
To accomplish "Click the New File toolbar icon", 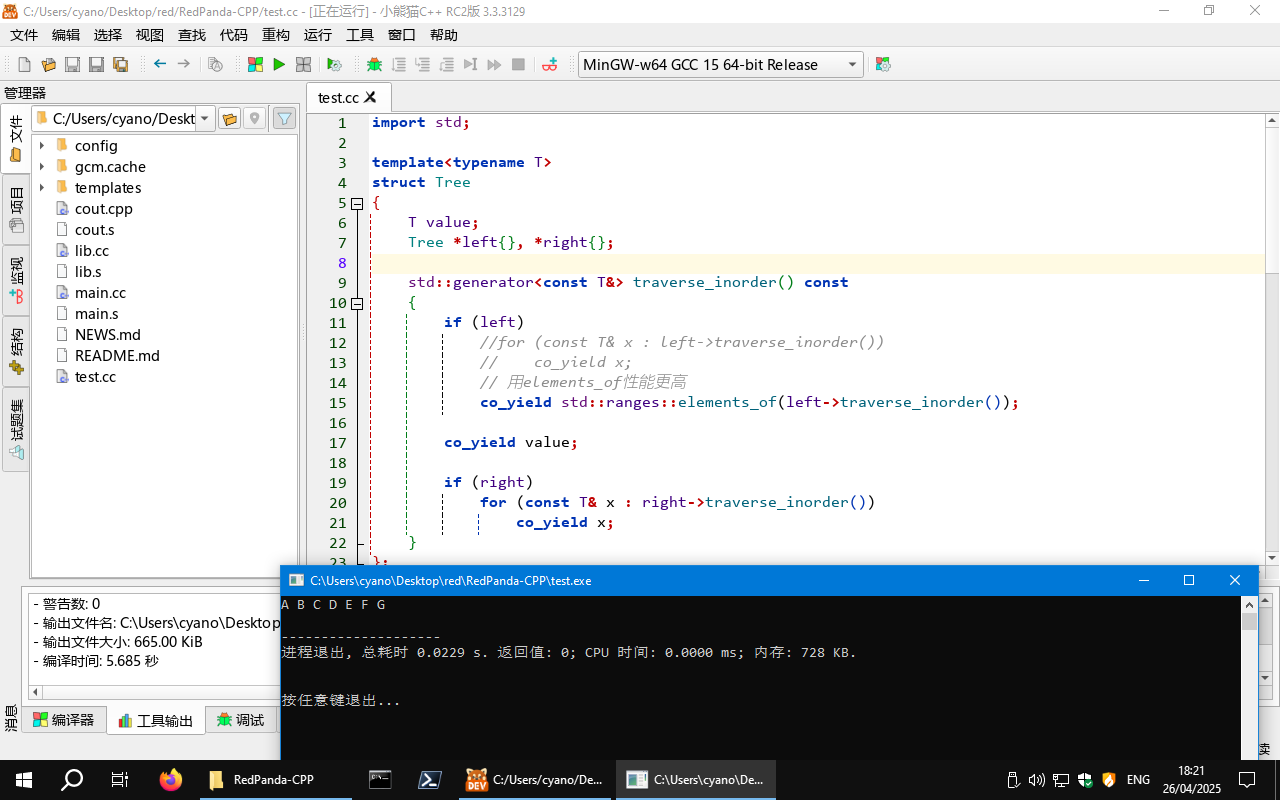I will (24, 64).
